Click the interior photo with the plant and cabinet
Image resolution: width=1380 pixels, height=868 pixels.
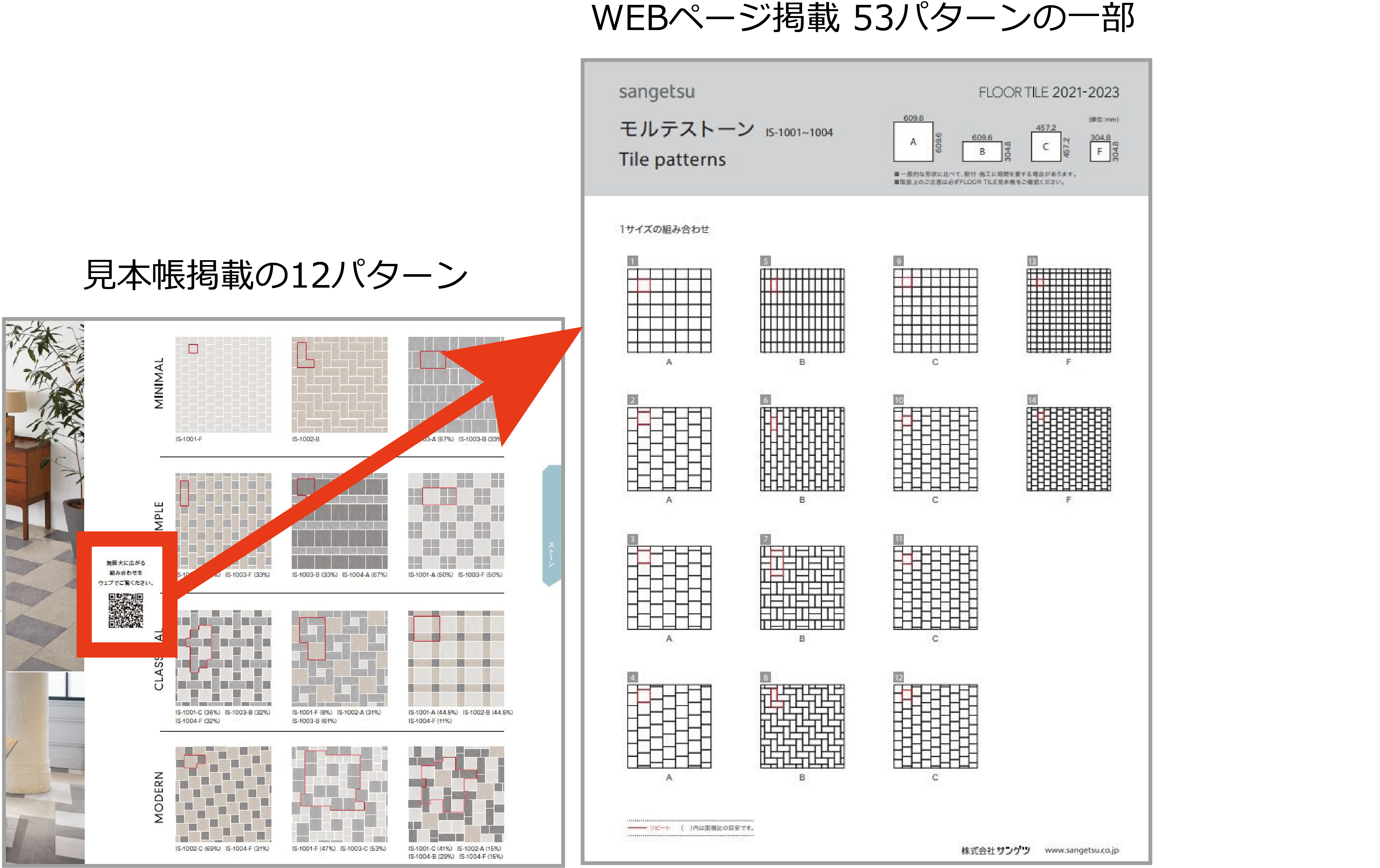pyautogui.click(x=45, y=496)
